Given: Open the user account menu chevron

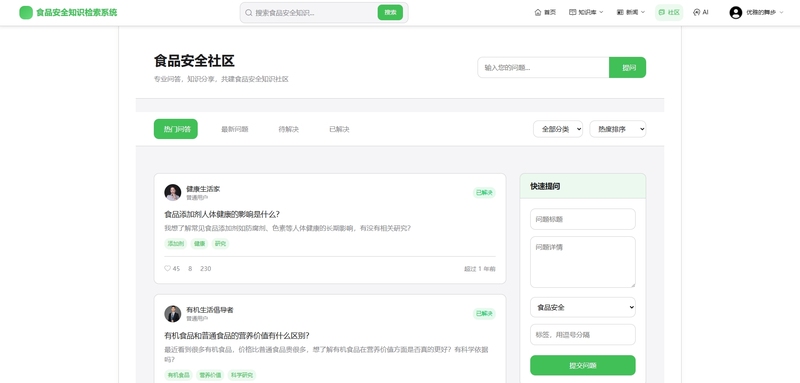Looking at the screenshot, I should click(782, 13).
